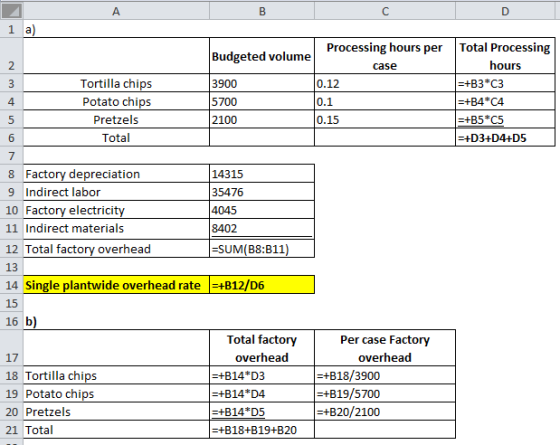Click the cell containing 4045

[x=262, y=210]
